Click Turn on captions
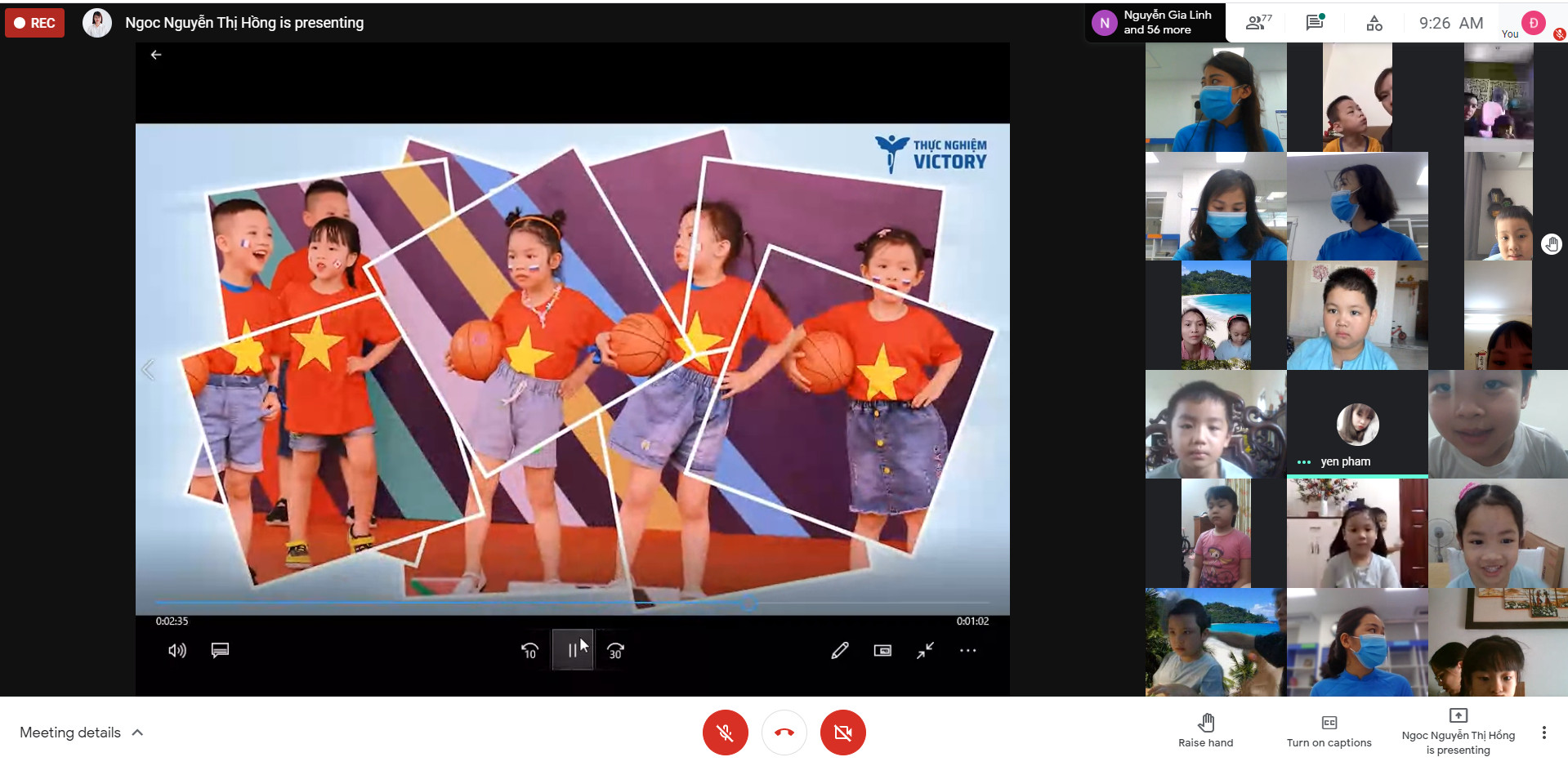 pos(1329,731)
